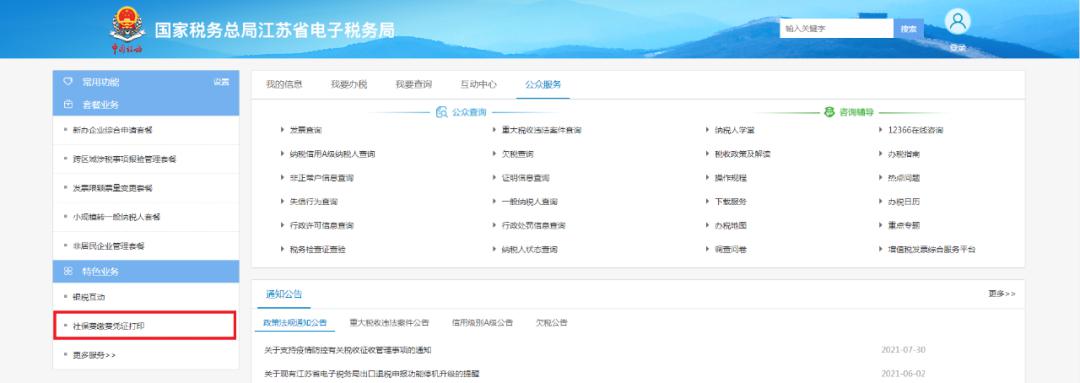The image size is (1080, 383).
Task: Click 设置 in the 常用功能 header
Action: 221,82
